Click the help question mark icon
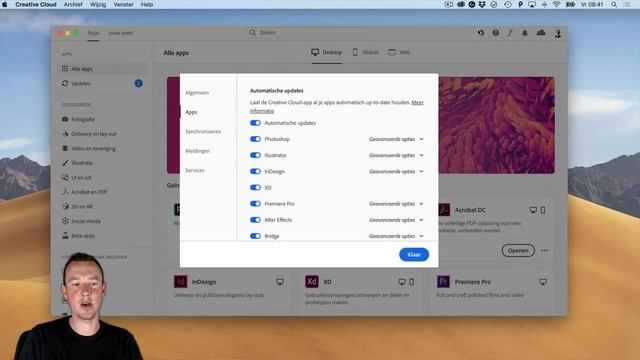640x360 pixels. pos(496,33)
